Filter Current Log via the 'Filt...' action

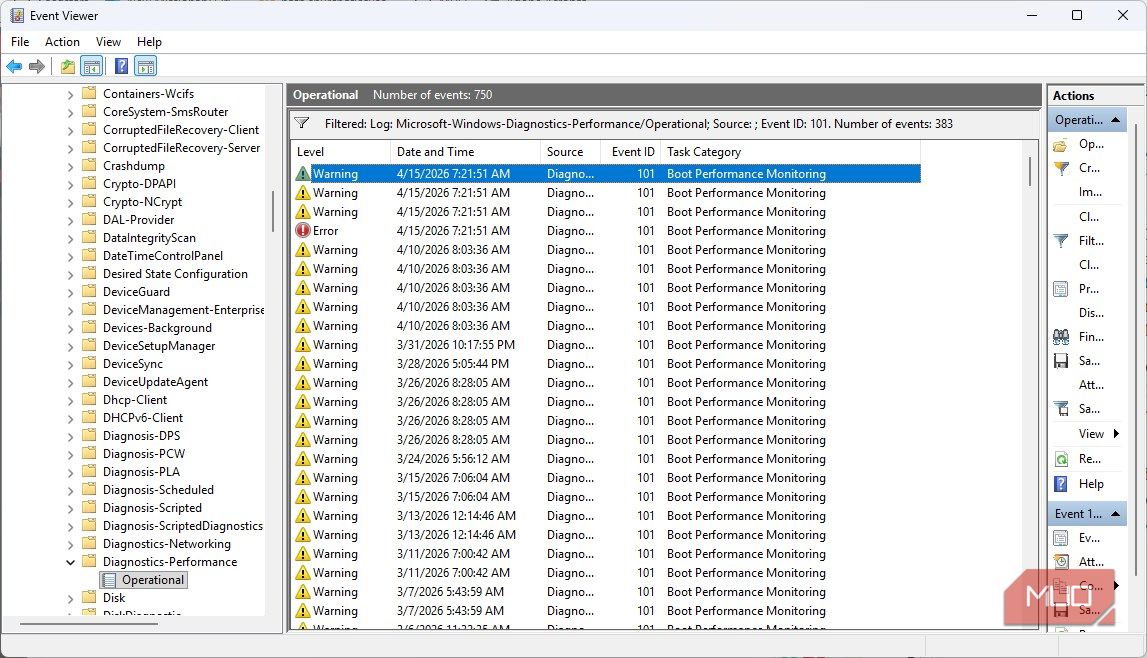pos(1060,241)
